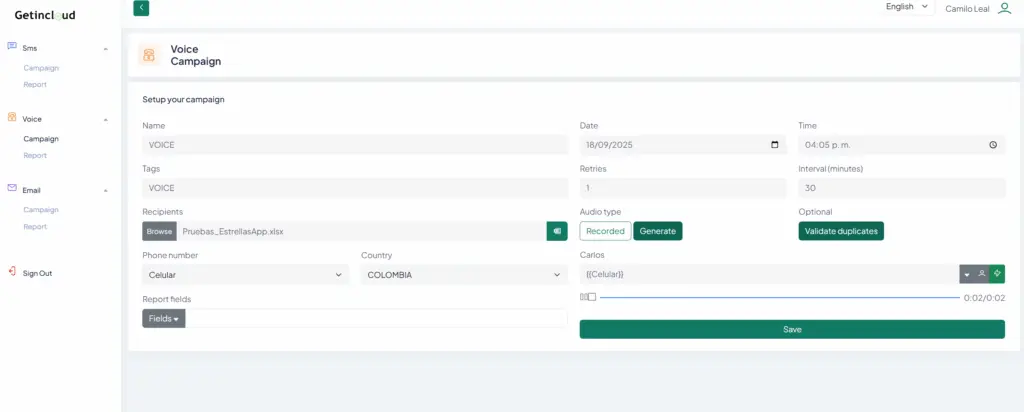Viewport: 1024px width, 412px height.
Task: Click the Sms chat icon in sidebar
Action: click(x=12, y=47)
